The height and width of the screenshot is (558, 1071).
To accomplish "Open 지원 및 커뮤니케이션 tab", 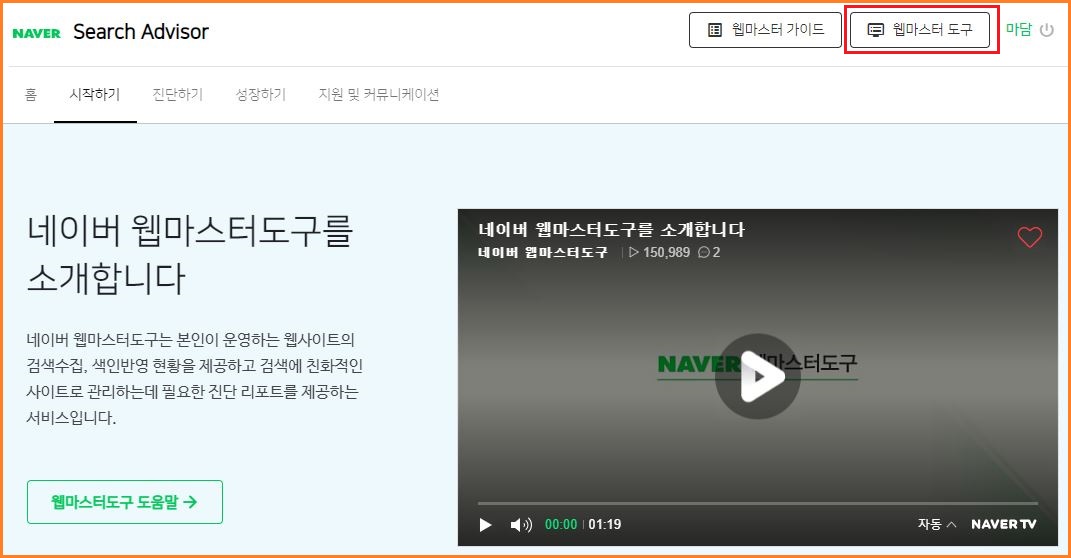I will [x=378, y=94].
